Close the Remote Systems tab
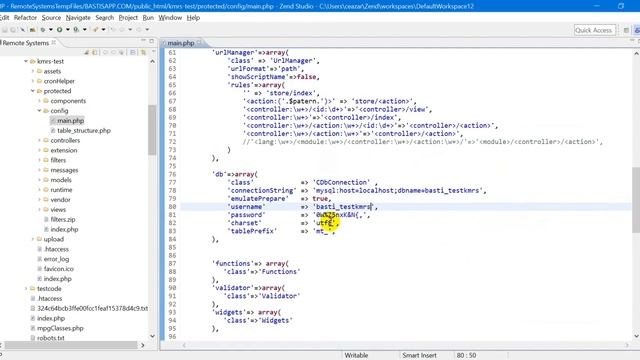 53,42
